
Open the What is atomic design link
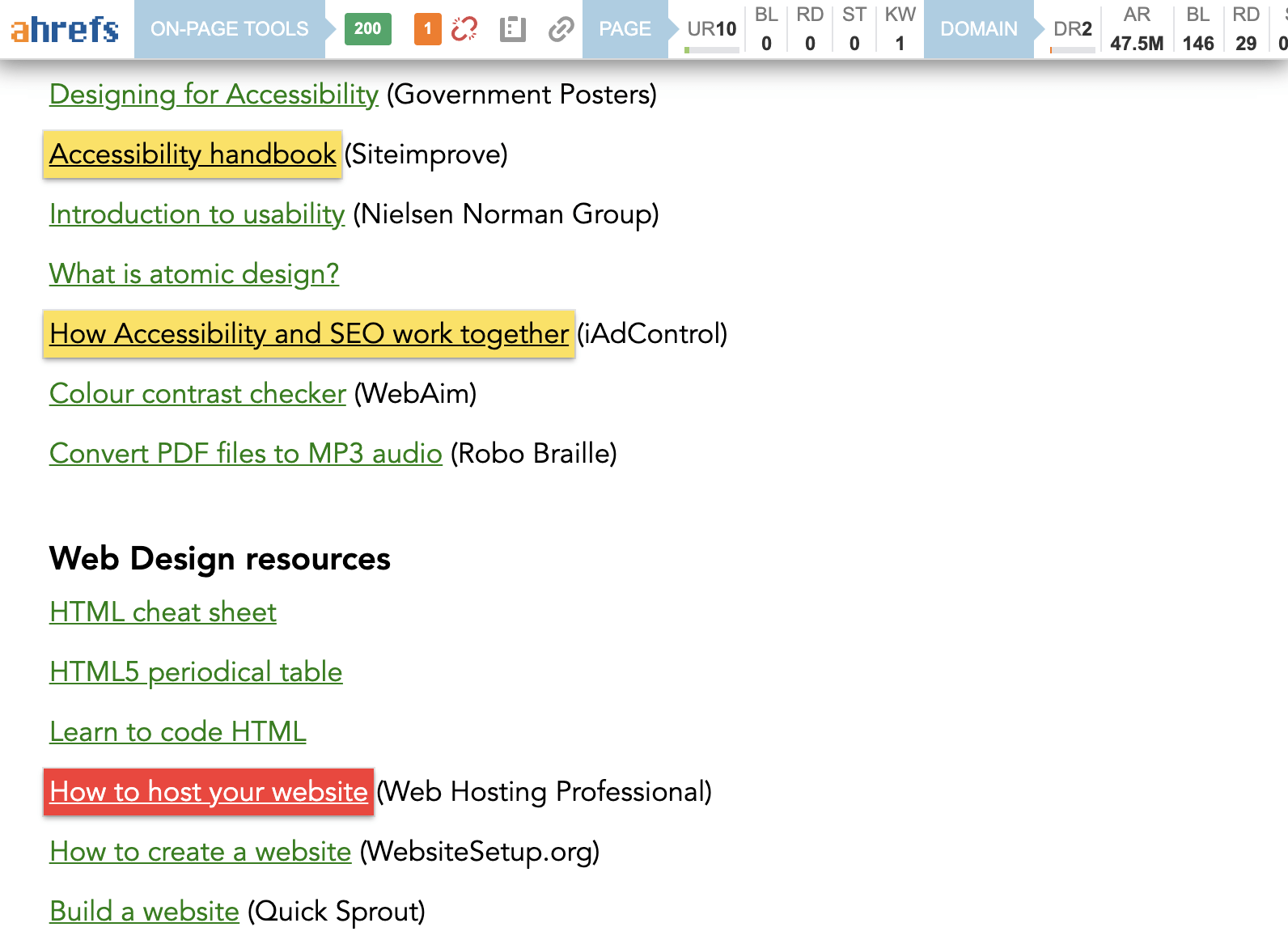click(x=194, y=273)
